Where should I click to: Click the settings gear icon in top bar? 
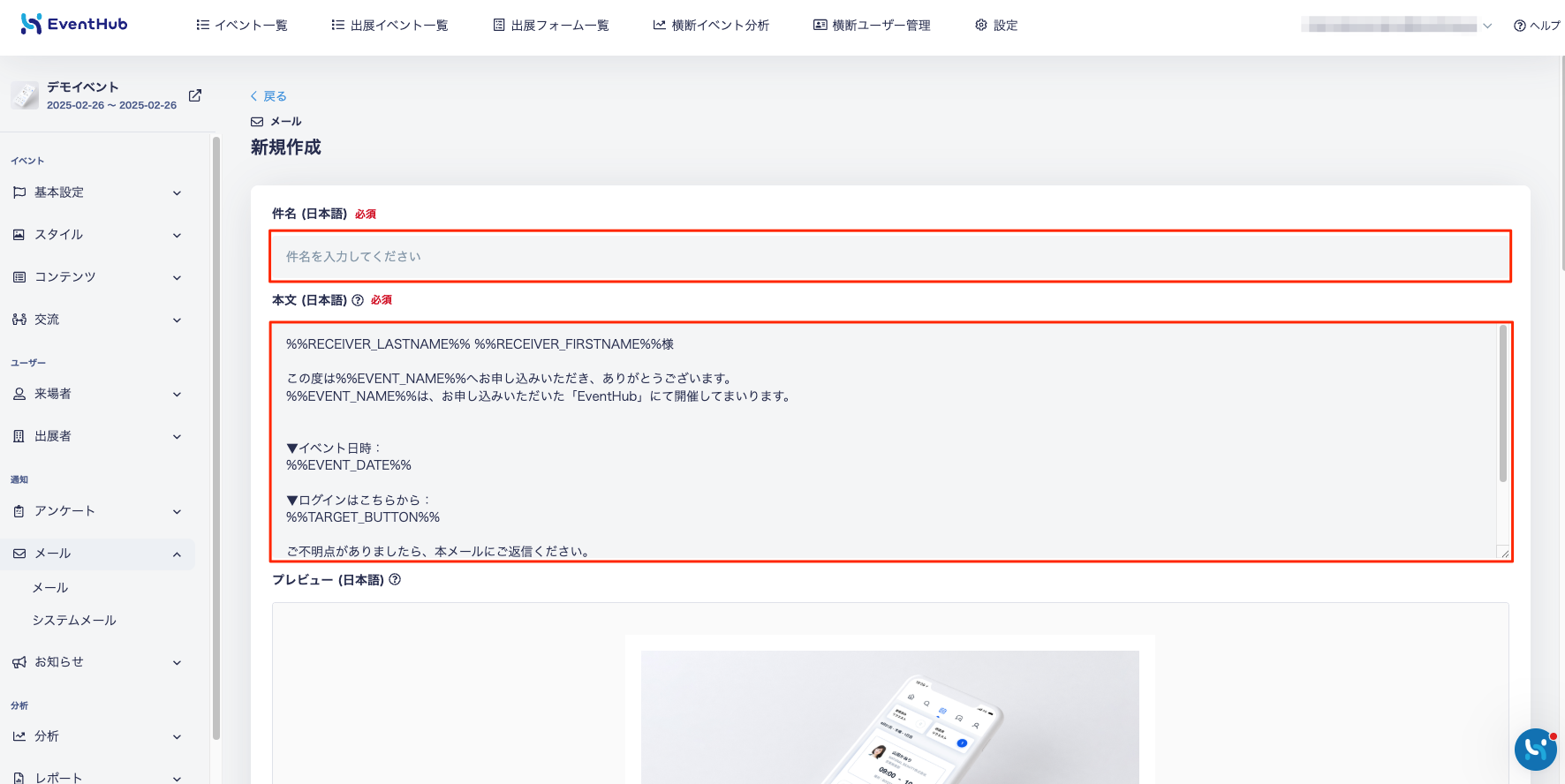point(981,25)
